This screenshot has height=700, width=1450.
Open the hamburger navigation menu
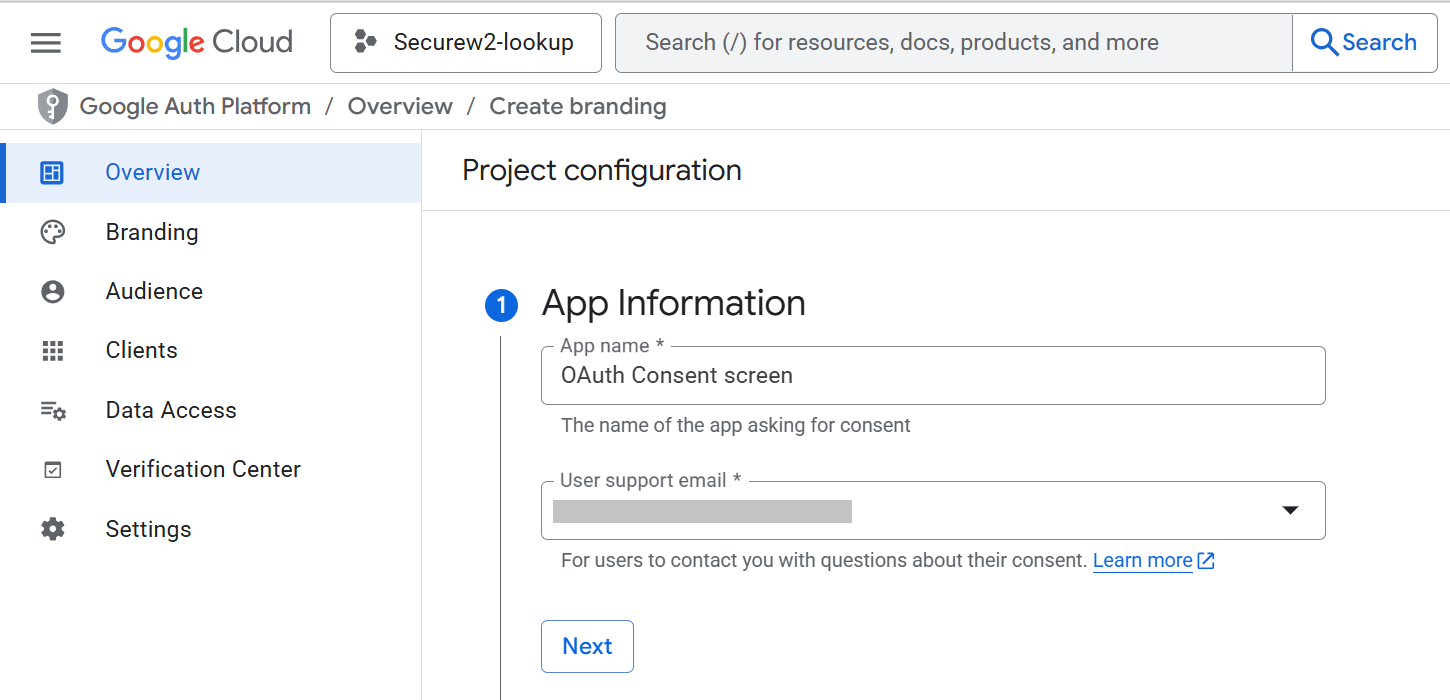tap(46, 42)
